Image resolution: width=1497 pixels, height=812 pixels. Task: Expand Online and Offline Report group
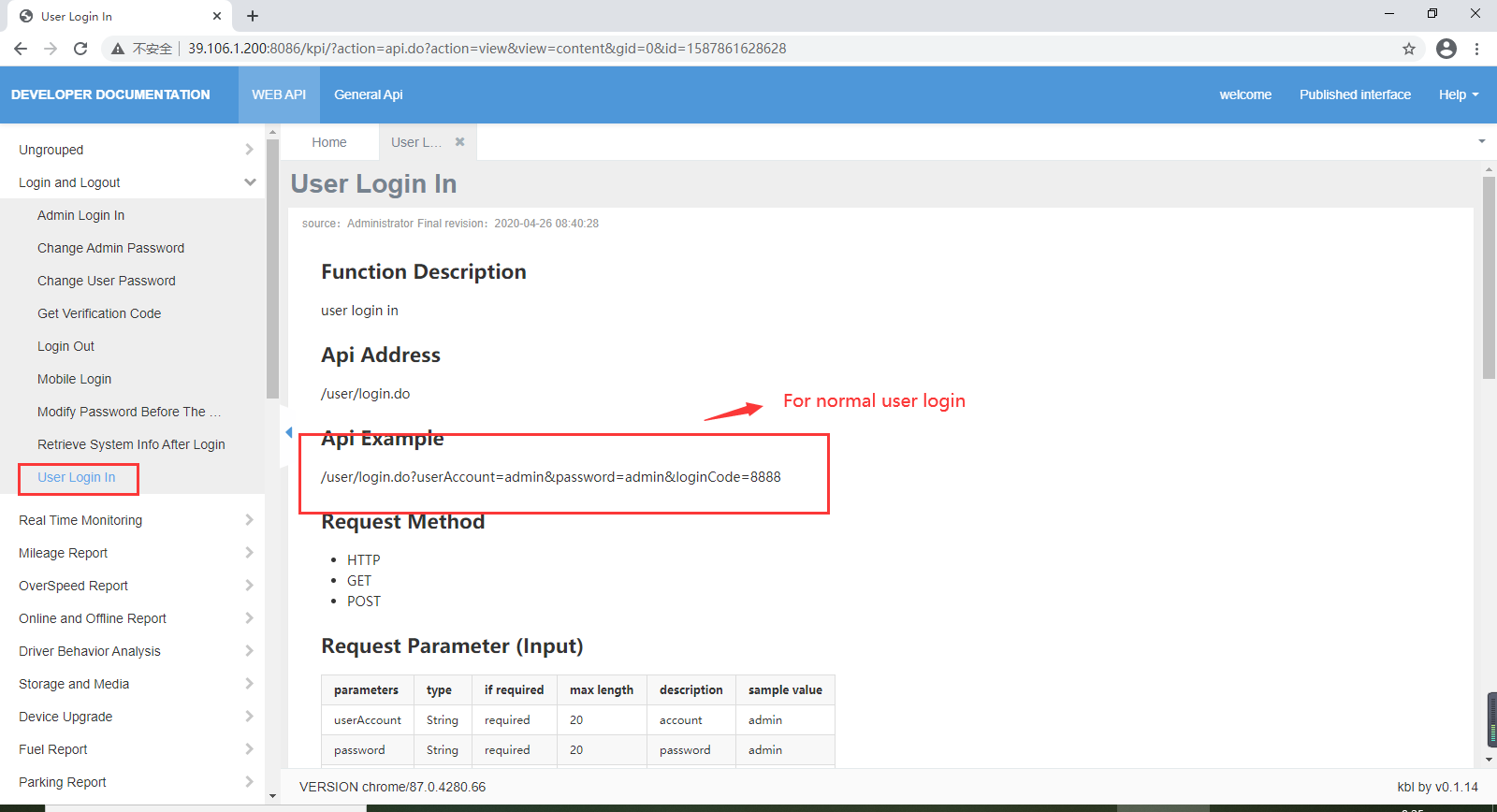pyautogui.click(x=133, y=618)
